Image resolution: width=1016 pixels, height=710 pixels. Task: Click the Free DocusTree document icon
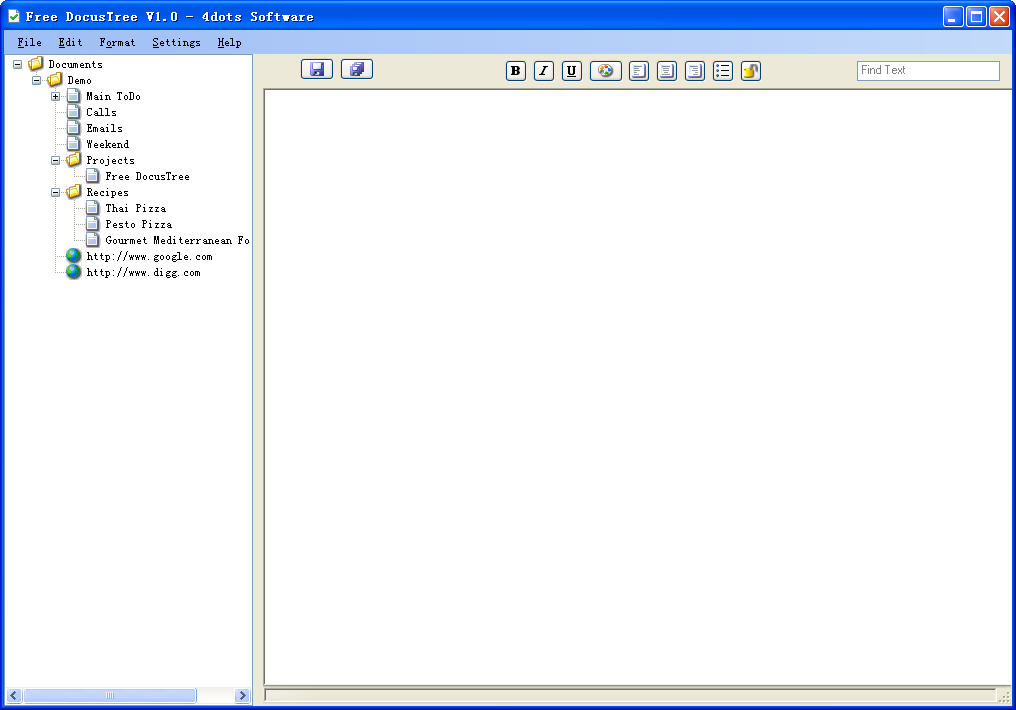tap(93, 176)
